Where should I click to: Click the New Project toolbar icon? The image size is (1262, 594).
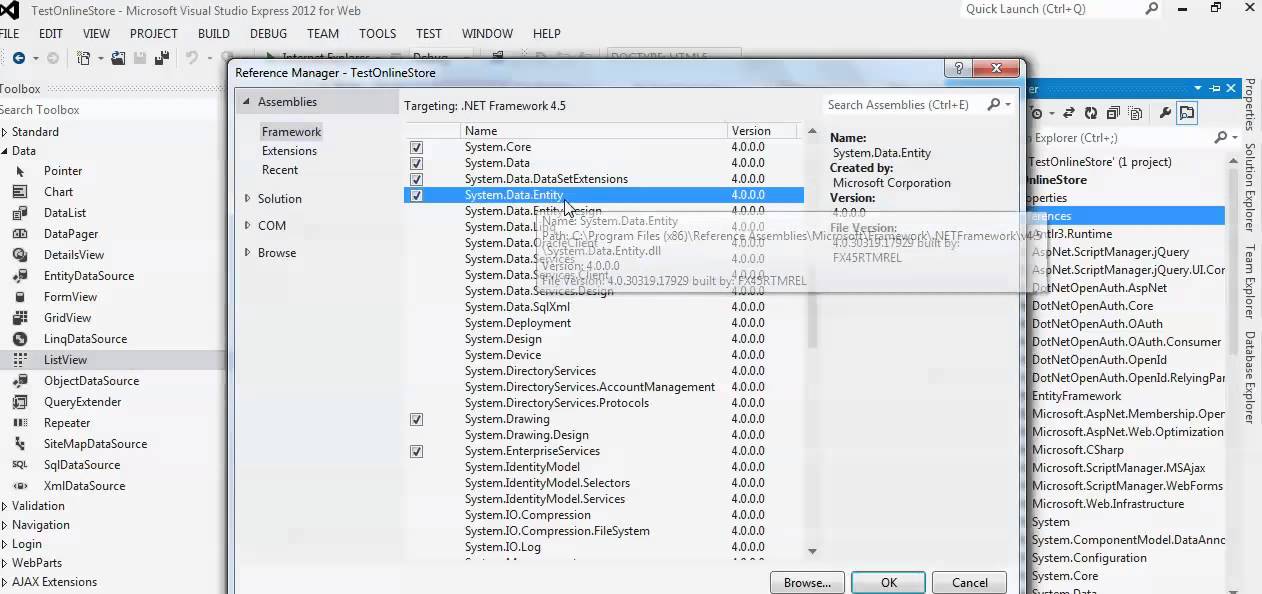[84, 58]
